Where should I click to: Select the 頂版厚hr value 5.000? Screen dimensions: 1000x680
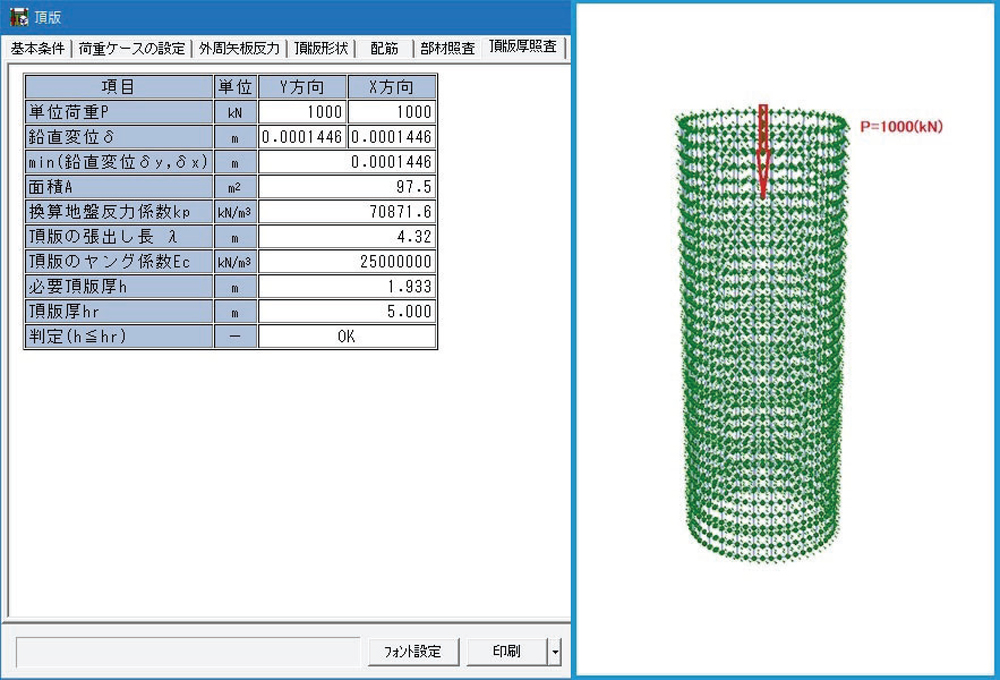pyautogui.click(x=348, y=311)
